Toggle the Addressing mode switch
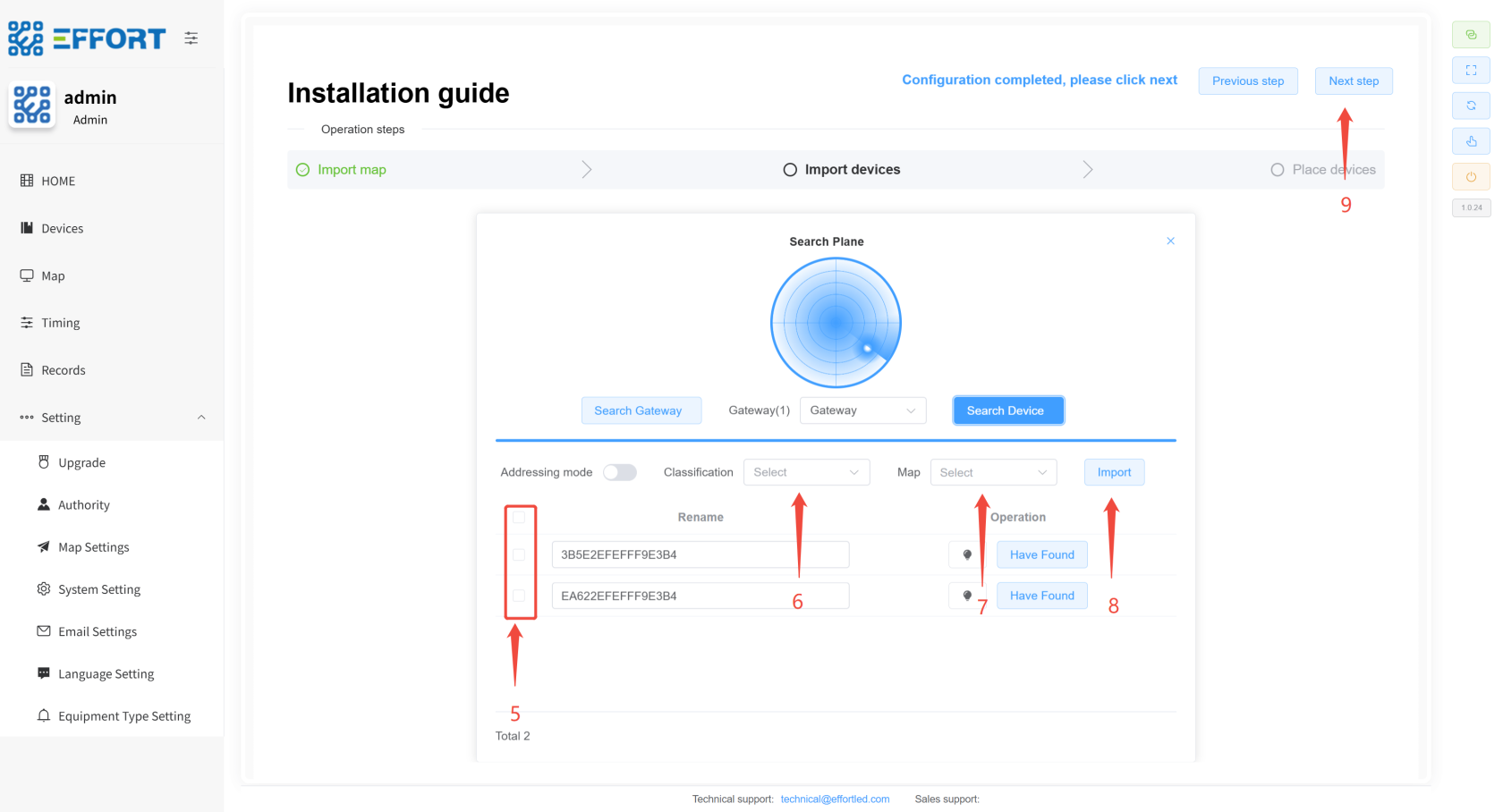The width and height of the screenshot is (1503, 812). [619, 472]
